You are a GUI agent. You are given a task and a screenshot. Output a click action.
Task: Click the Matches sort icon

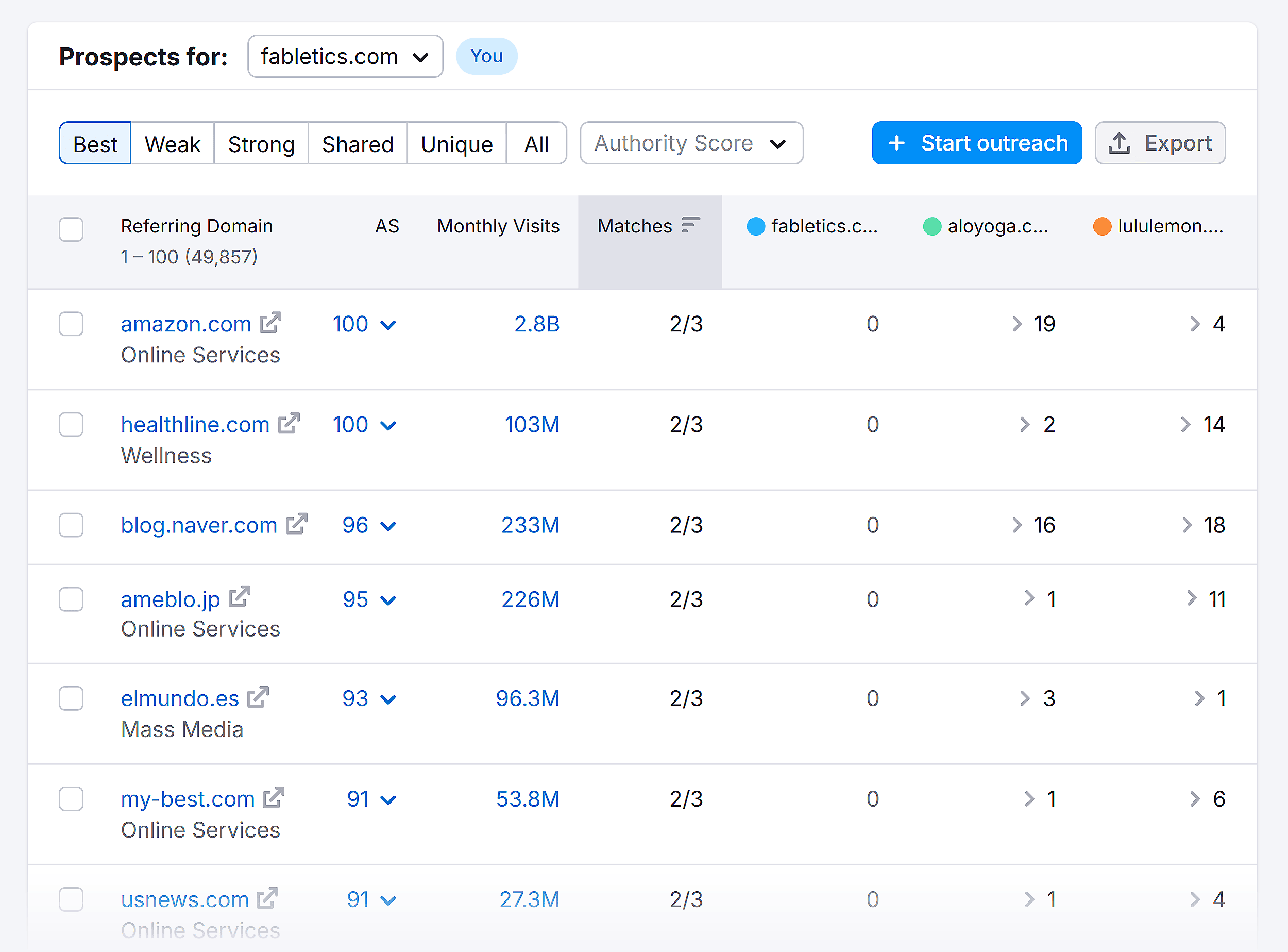tap(691, 225)
